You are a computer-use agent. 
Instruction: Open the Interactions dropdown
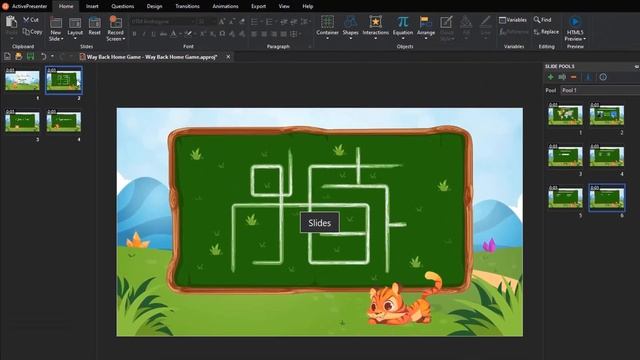click(376, 28)
